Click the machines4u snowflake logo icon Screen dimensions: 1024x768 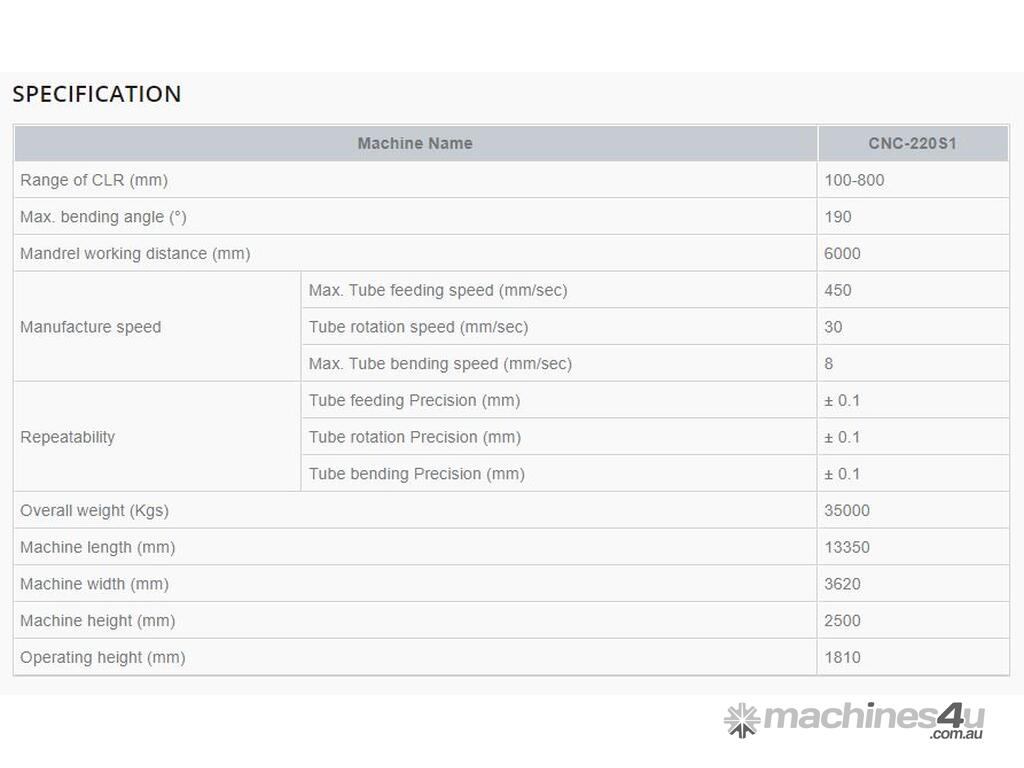point(741,719)
